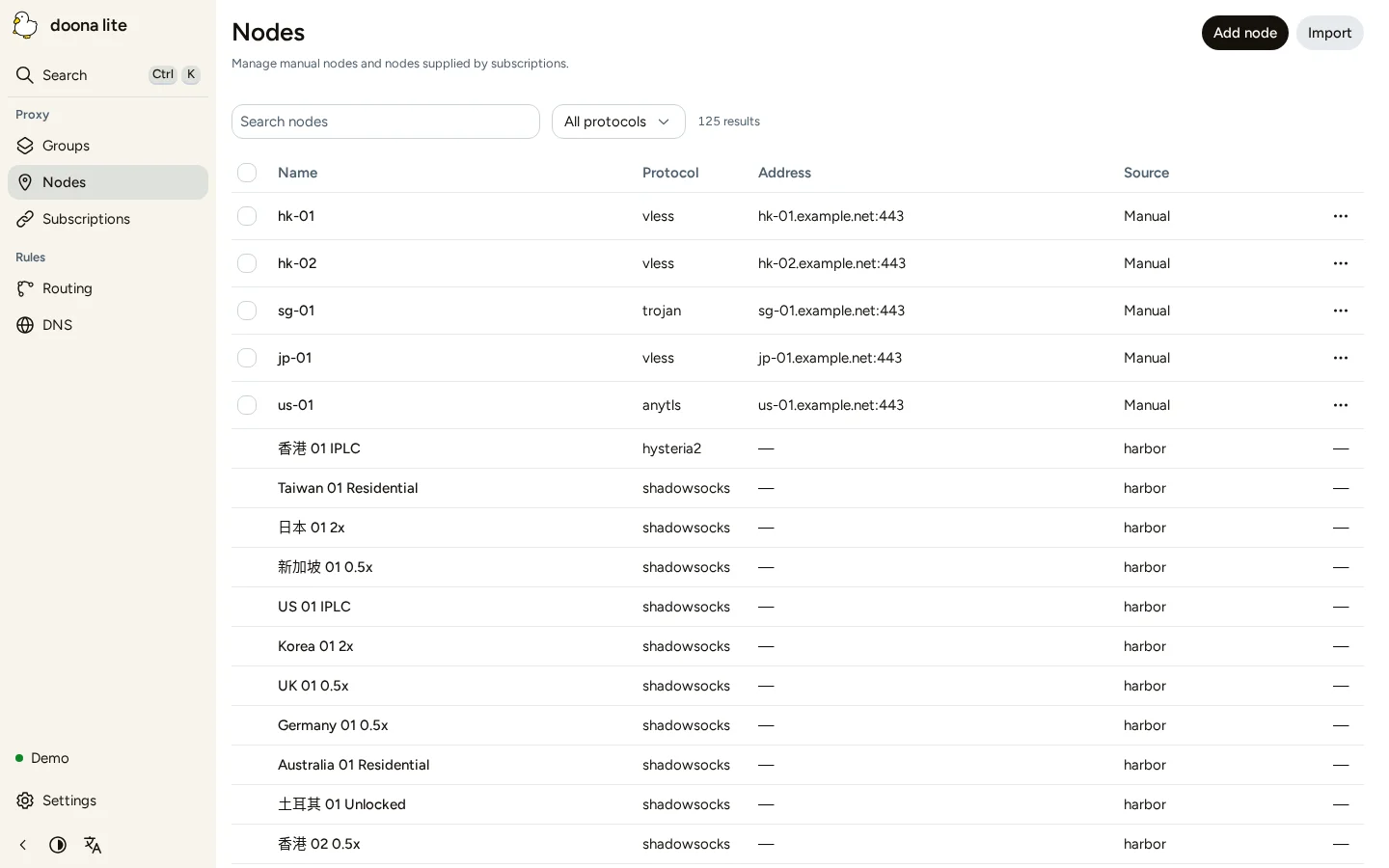Open the more actions menu for us-01
1389x868 pixels.
(x=1341, y=405)
